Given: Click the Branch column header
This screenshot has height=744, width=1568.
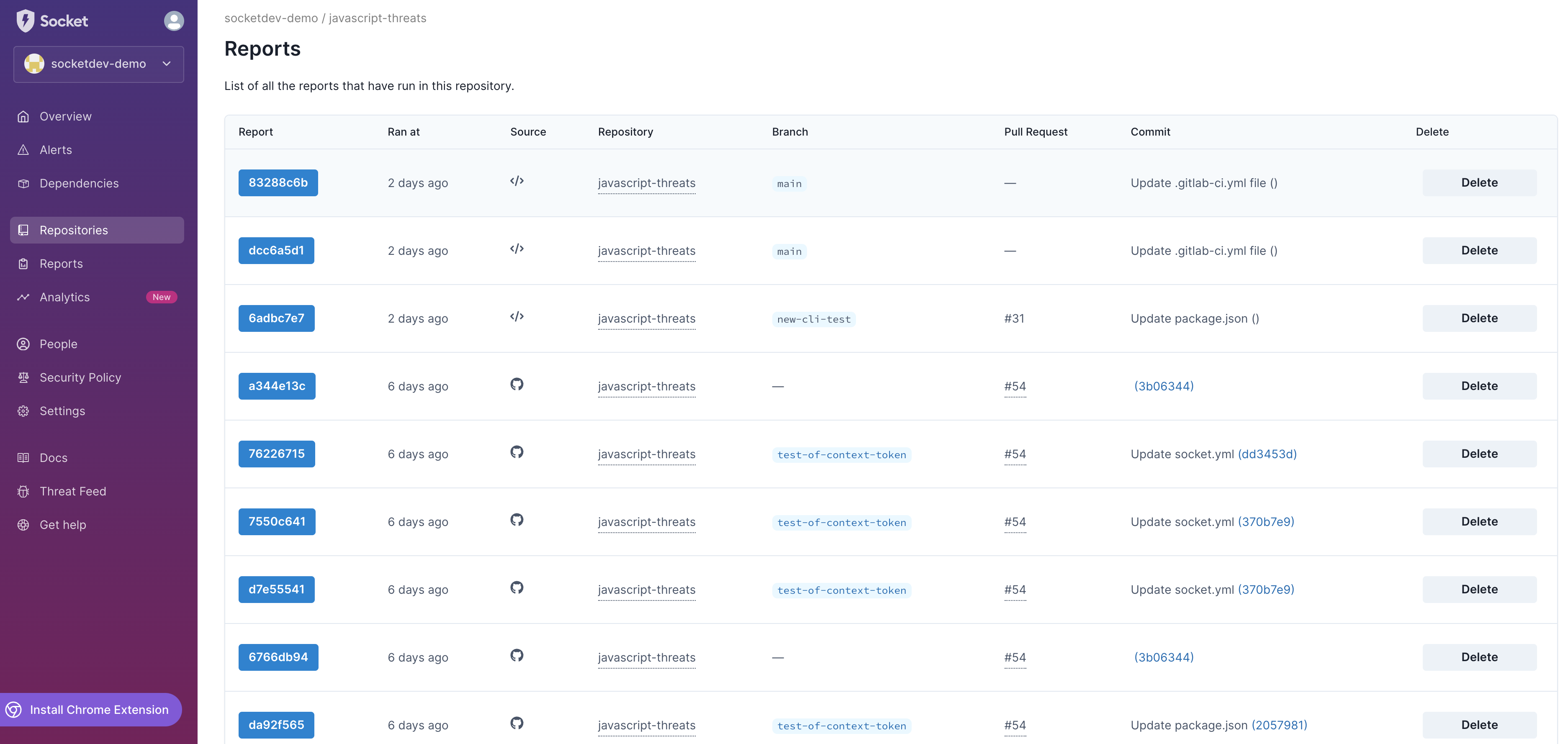Looking at the screenshot, I should (790, 131).
